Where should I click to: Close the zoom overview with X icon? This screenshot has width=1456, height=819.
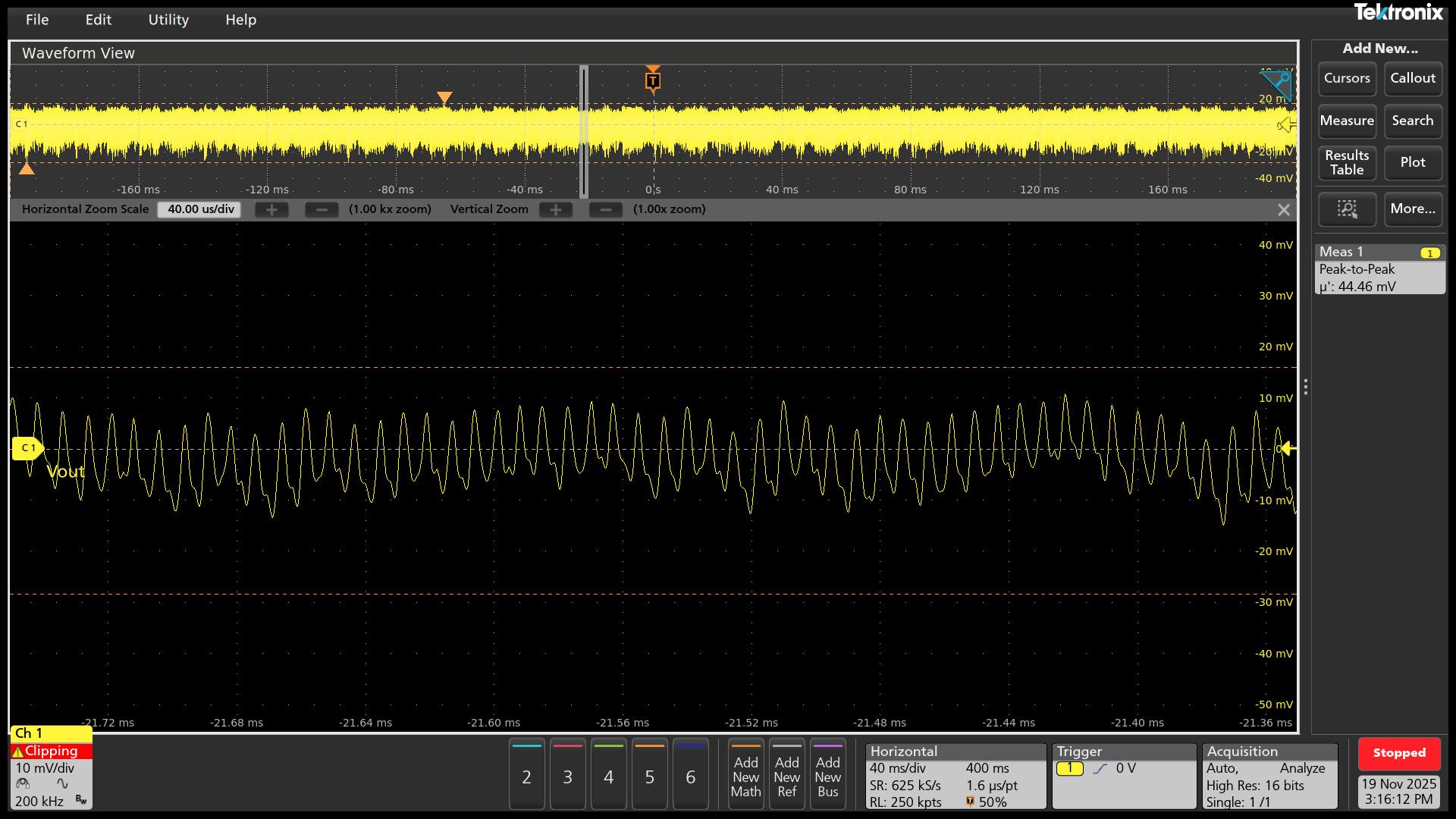point(1284,209)
